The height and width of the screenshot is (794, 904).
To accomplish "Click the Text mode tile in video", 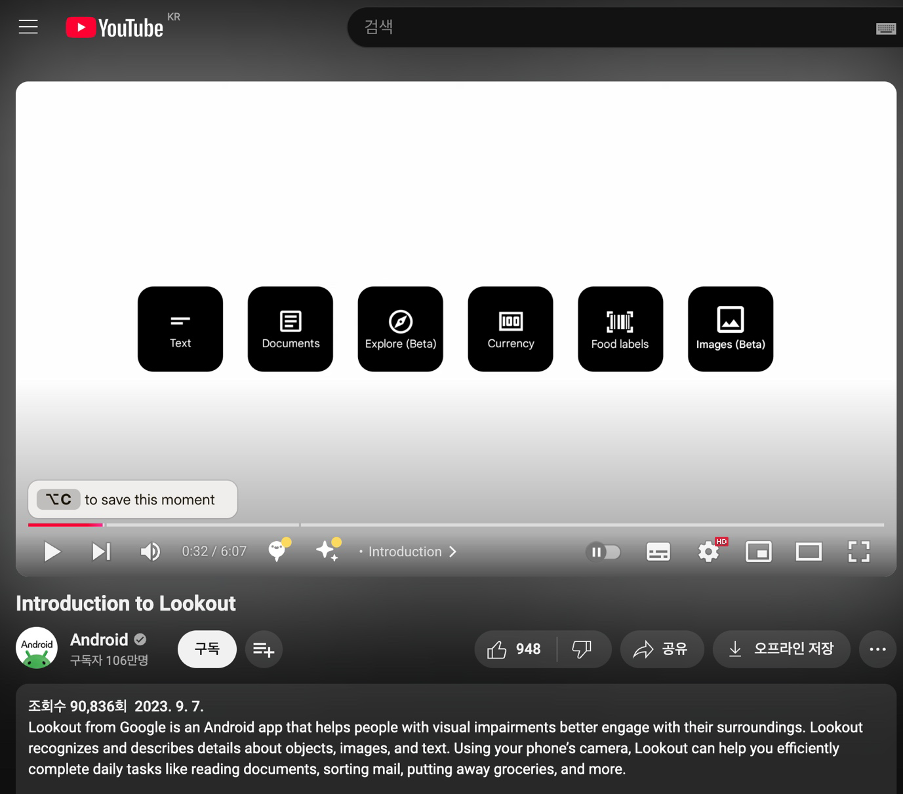I will (180, 329).
